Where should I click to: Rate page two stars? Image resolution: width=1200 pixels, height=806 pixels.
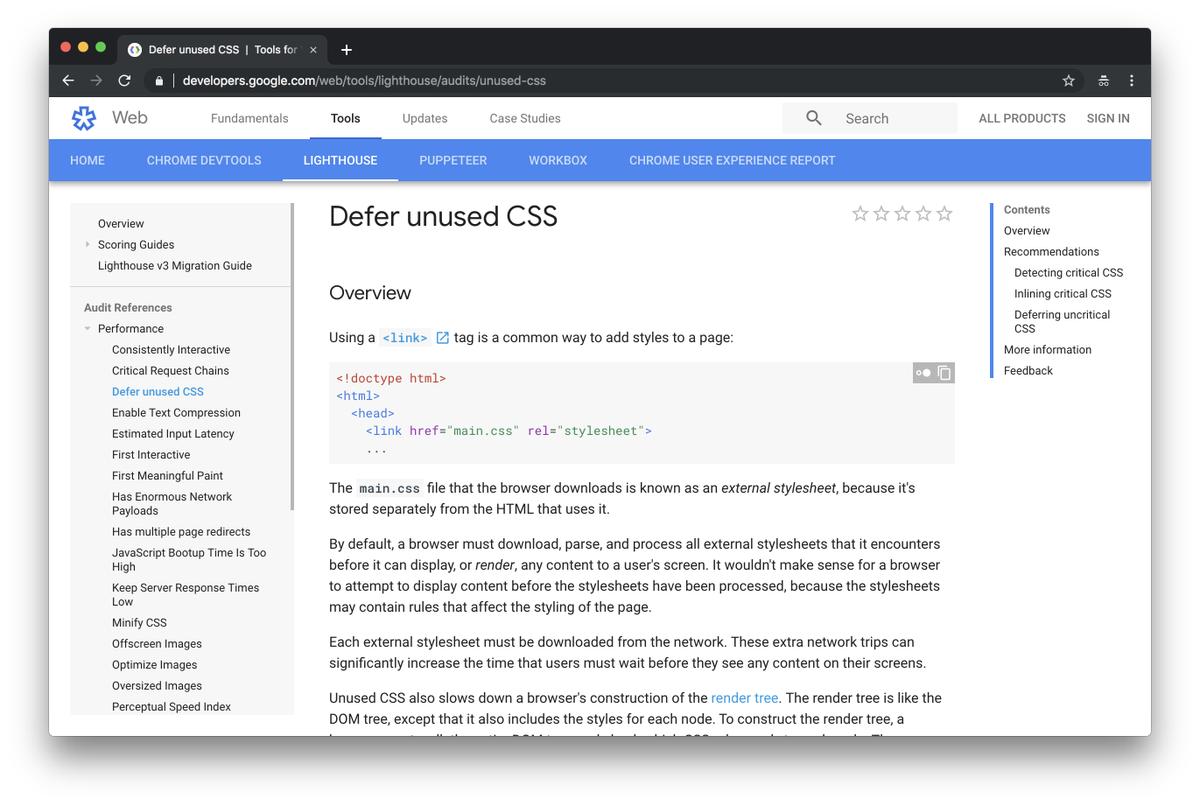(881, 213)
